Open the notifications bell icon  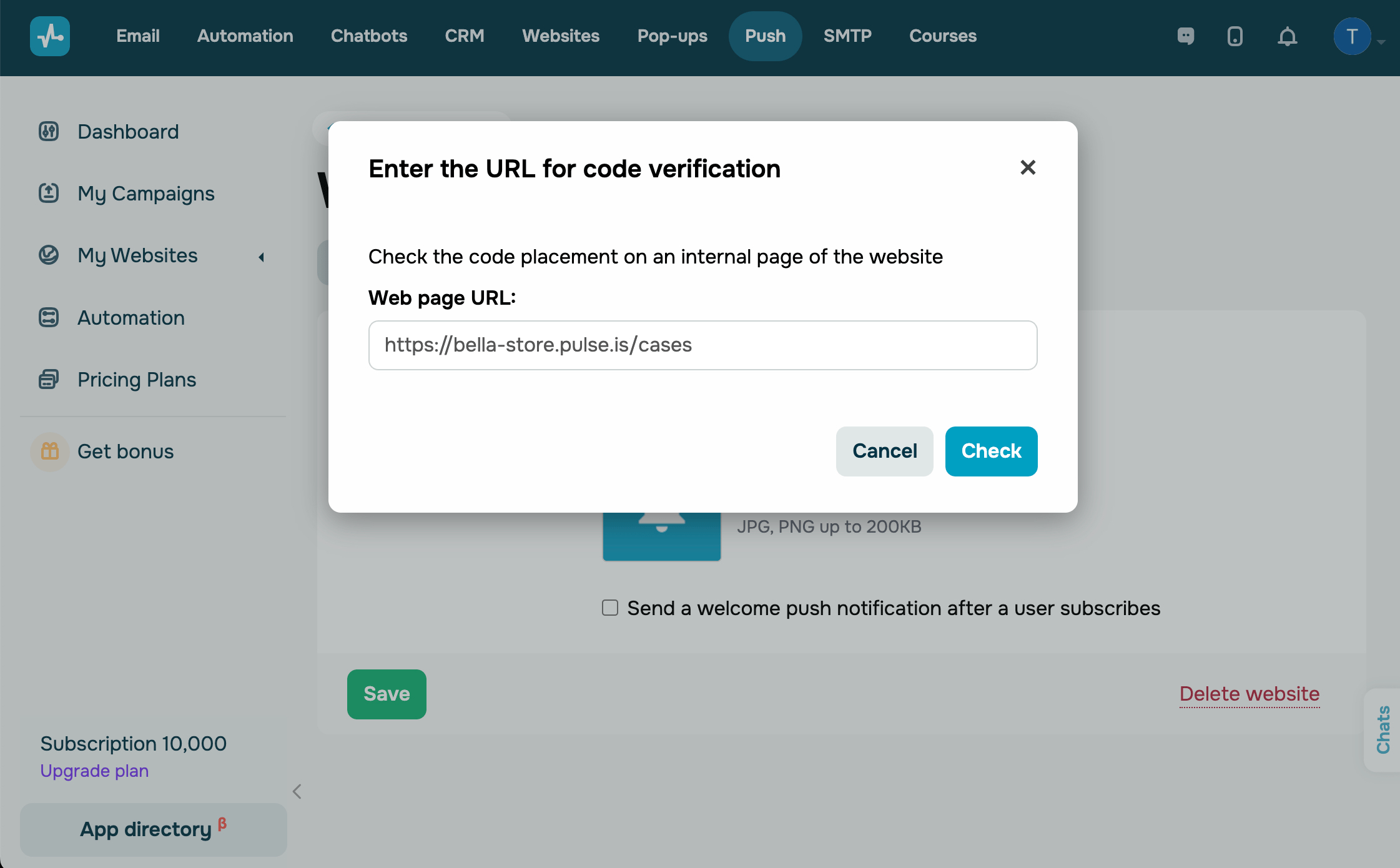click(1287, 36)
